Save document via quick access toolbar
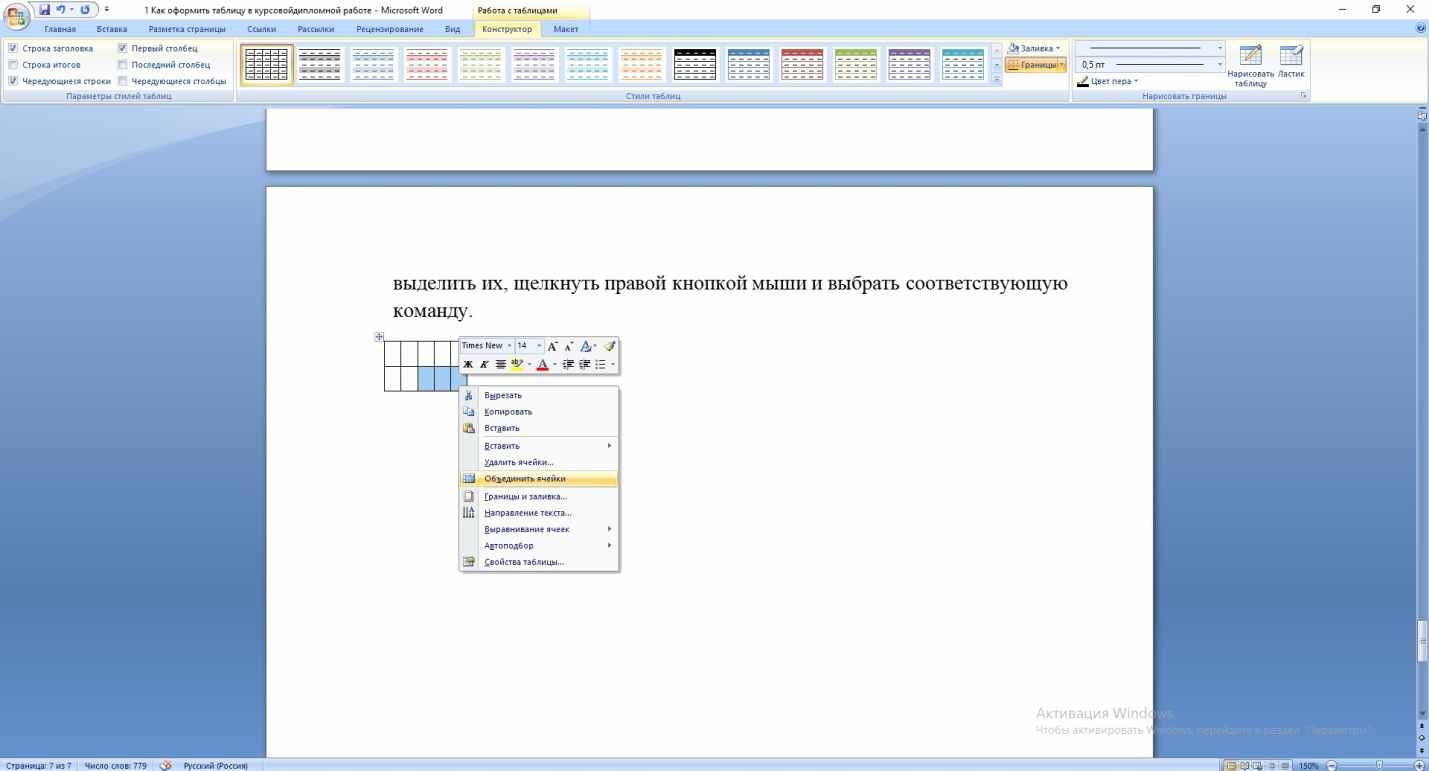The height and width of the screenshot is (771, 1429). 44,9
